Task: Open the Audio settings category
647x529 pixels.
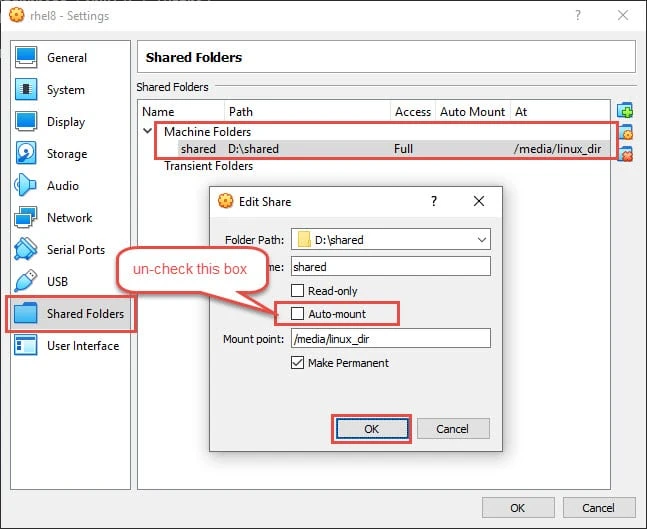Action: 70,185
